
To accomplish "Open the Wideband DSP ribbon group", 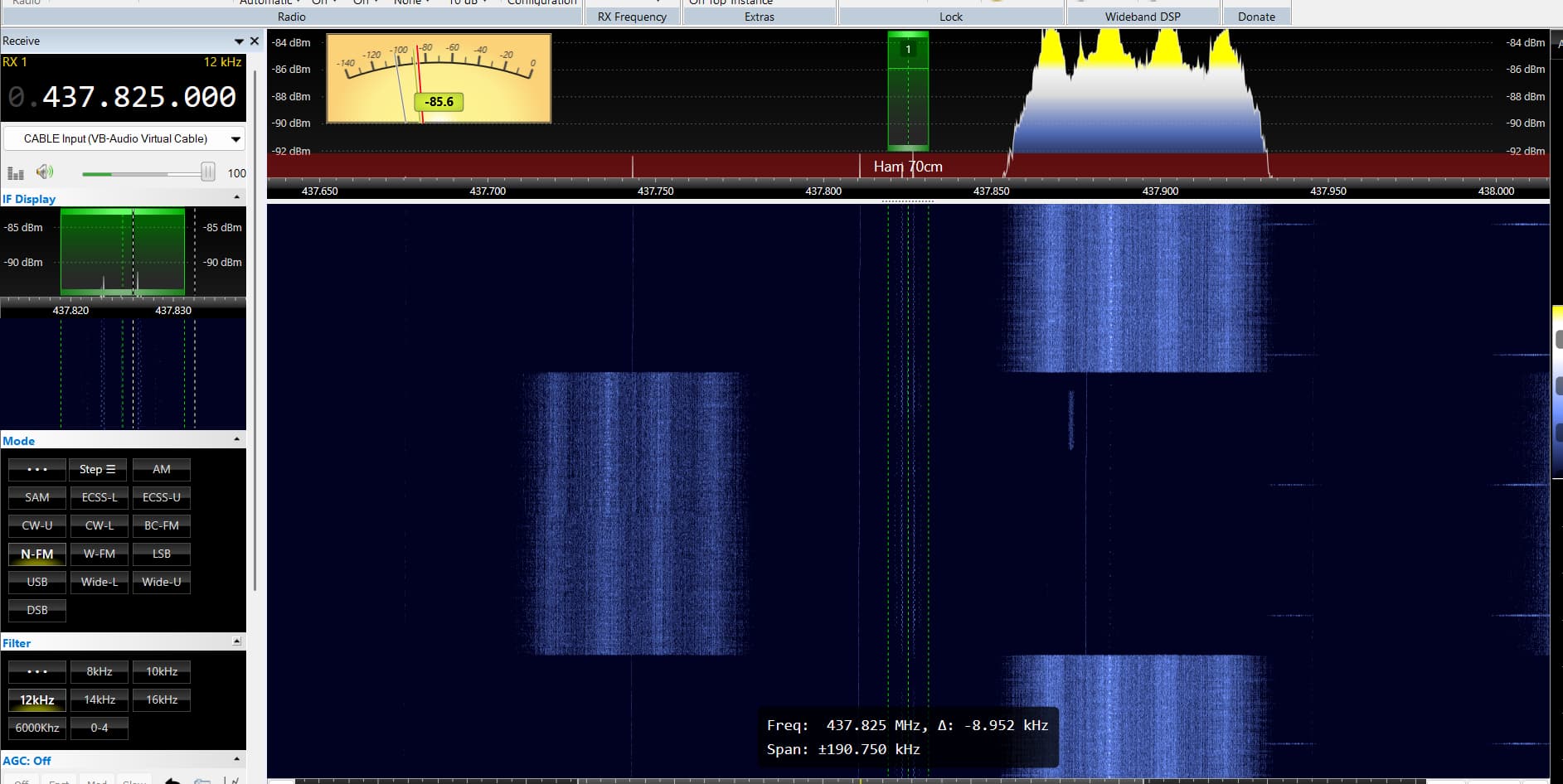I will coord(1142,17).
